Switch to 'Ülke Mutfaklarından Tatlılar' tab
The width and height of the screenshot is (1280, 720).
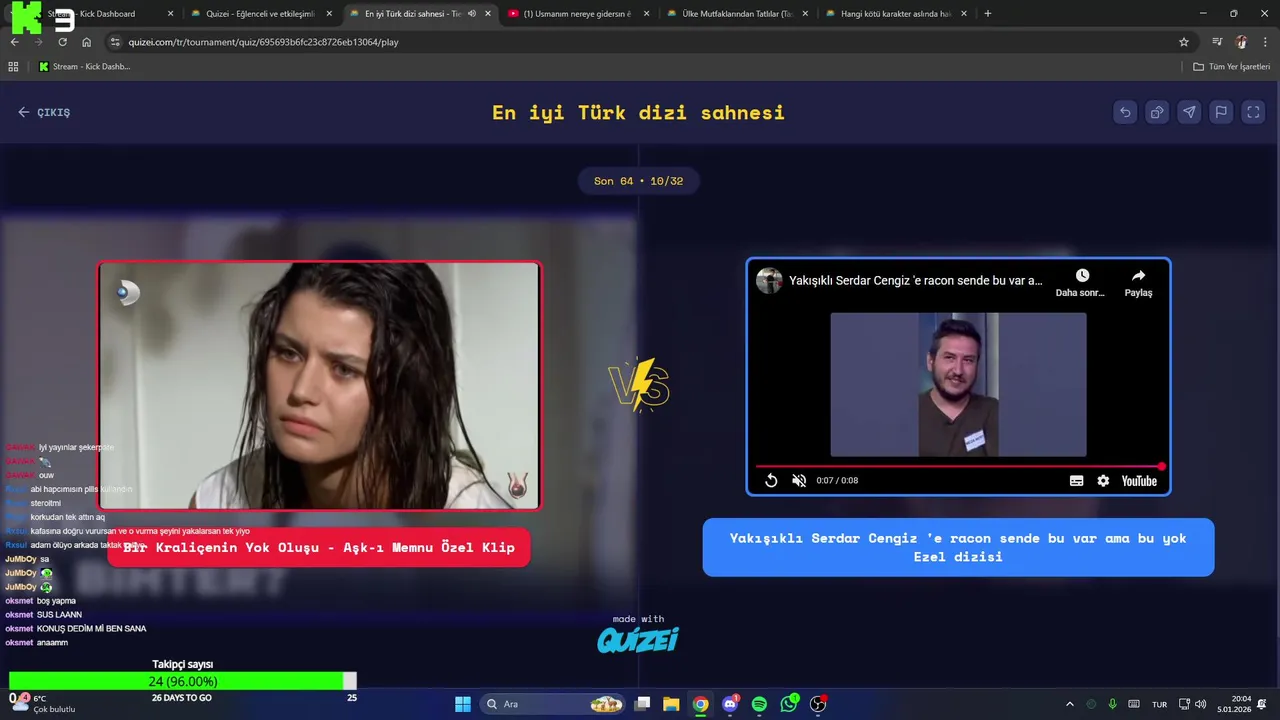coord(738,14)
